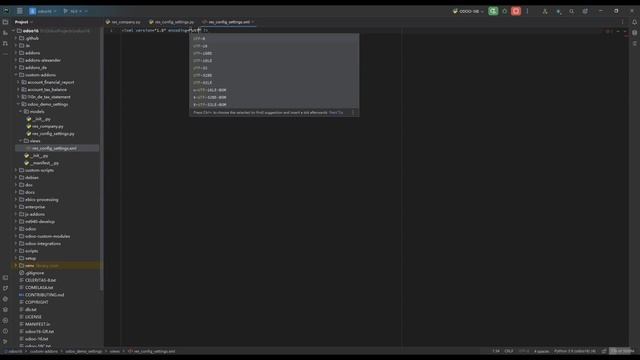
Task: Click the custom-addons breadcrumb in navigation bar
Action: [44, 351]
